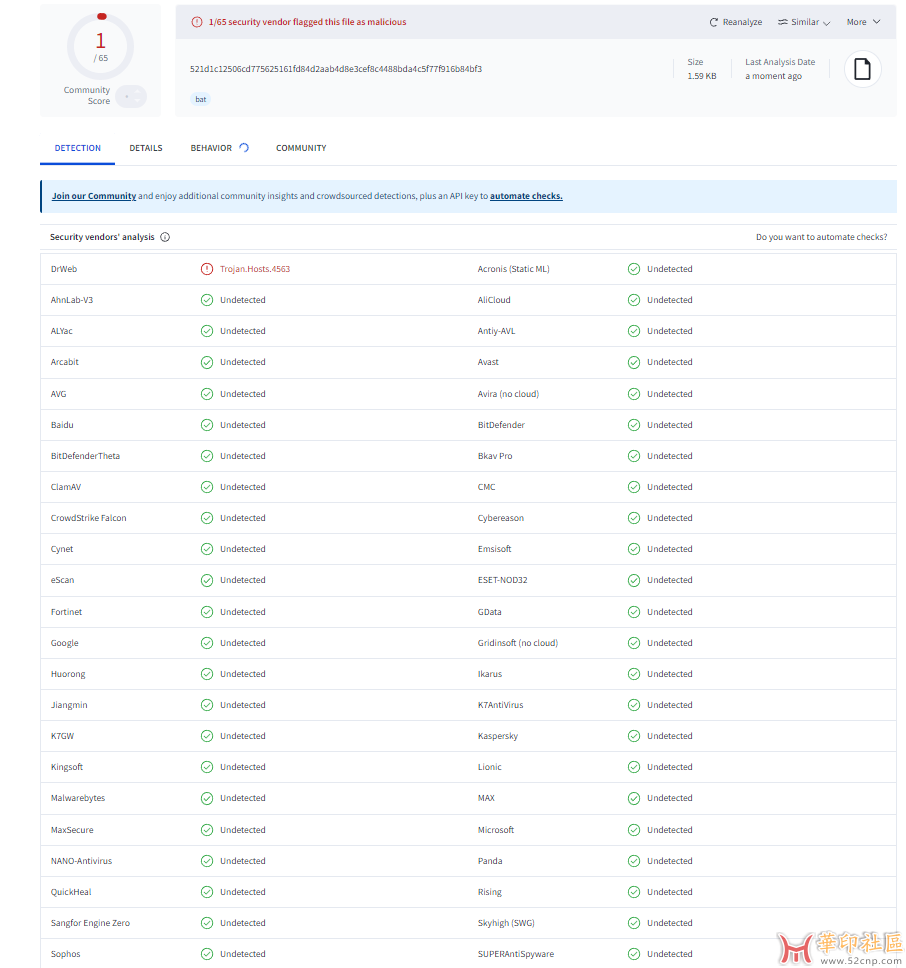Click Undetected result for Lionic

[x=670, y=767]
